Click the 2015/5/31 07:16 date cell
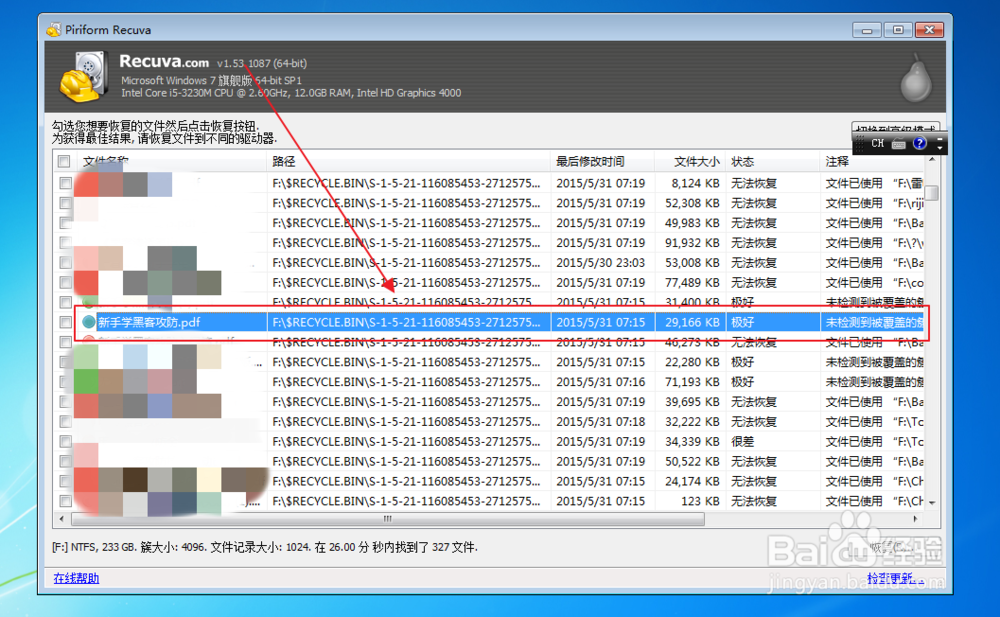Image resolution: width=1000 pixels, height=617 pixels. coord(600,382)
